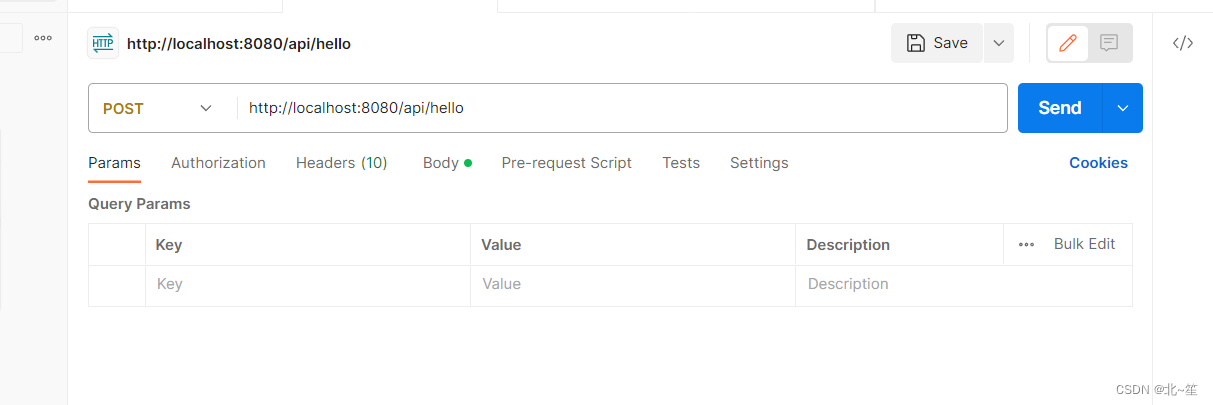The height and width of the screenshot is (405, 1213).
Task: Expand the Save options dropdown arrow
Action: [998, 43]
